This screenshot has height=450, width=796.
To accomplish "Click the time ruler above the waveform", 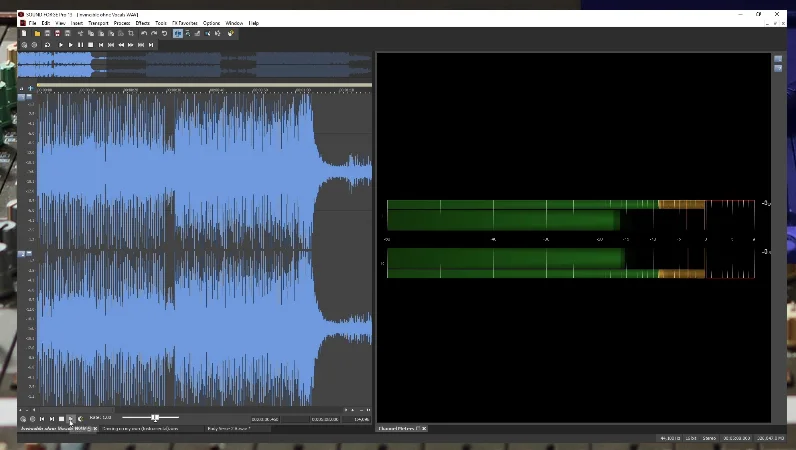I will pyautogui.click(x=205, y=90).
